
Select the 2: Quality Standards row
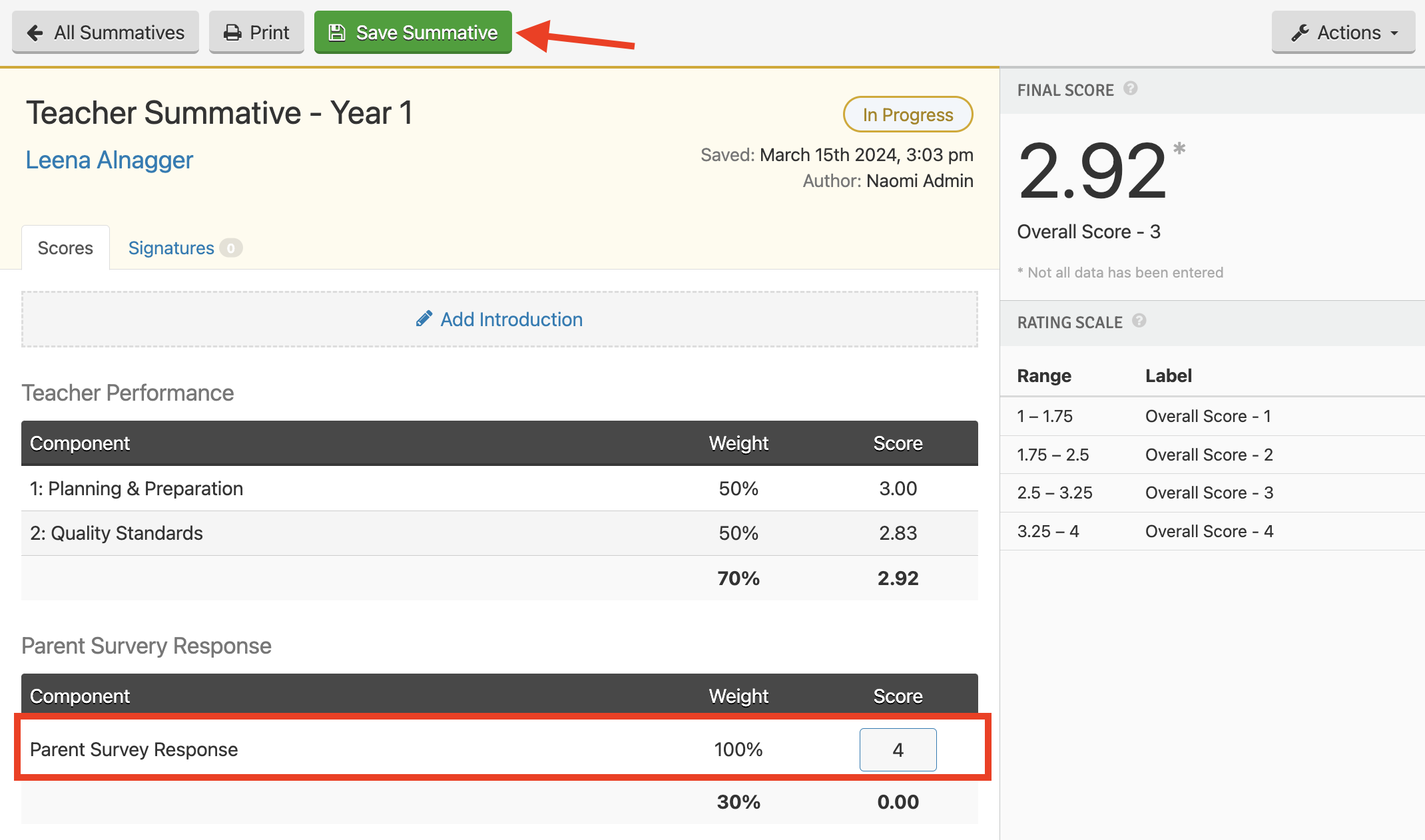pyautogui.click(x=499, y=533)
